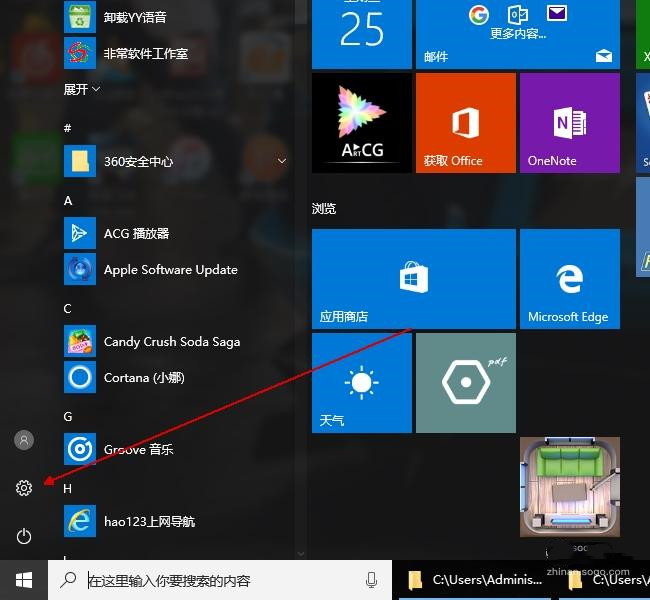Click the 获取 Office tile
Image resolution: width=650 pixels, height=600 pixels.
pos(465,123)
